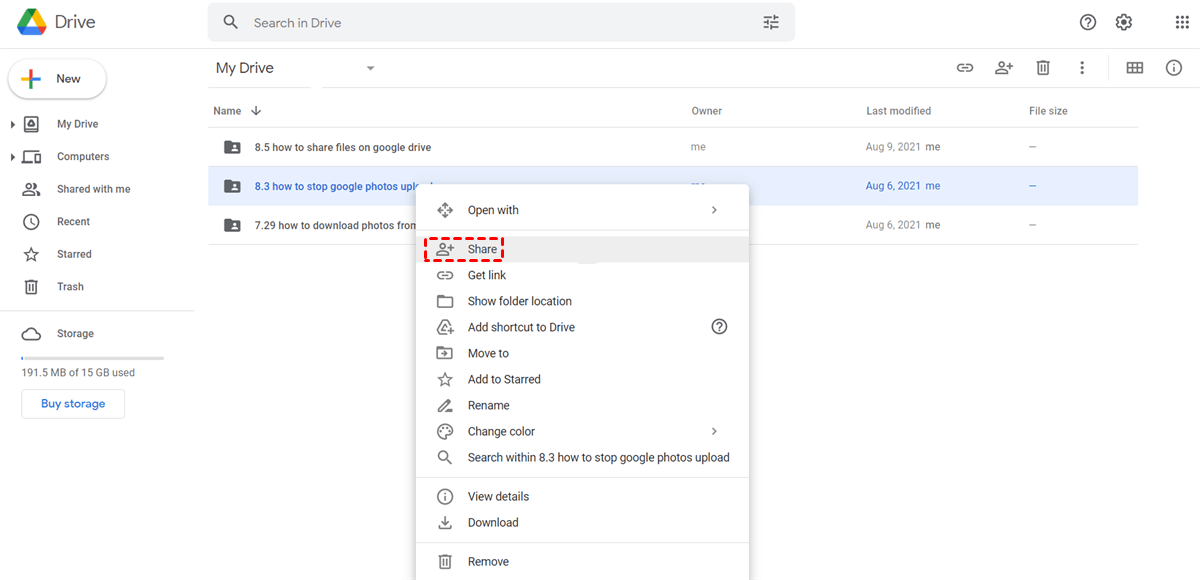Expand the My Drive tree in sidebar
The image size is (1200, 580).
point(13,124)
